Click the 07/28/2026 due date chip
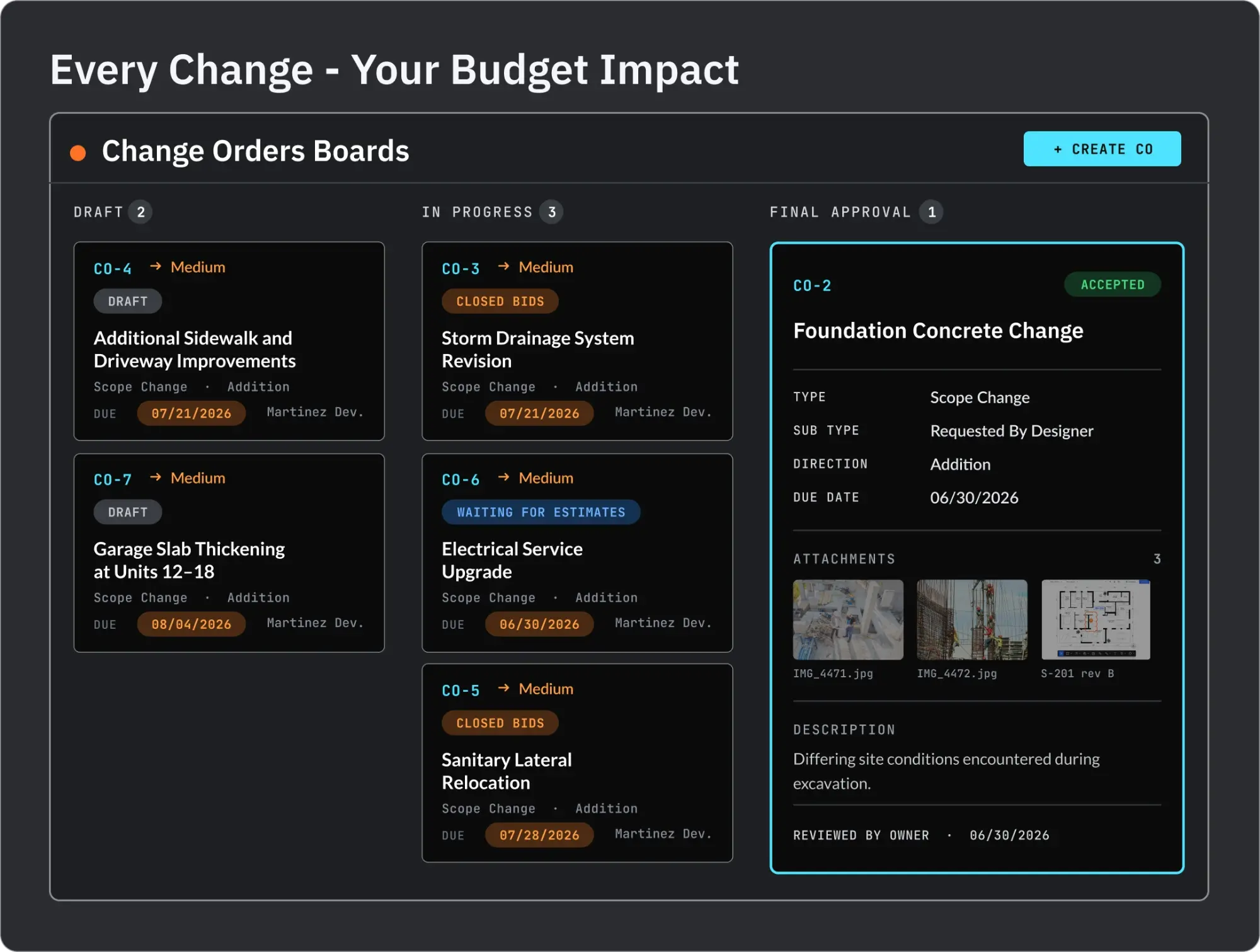 pos(539,835)
